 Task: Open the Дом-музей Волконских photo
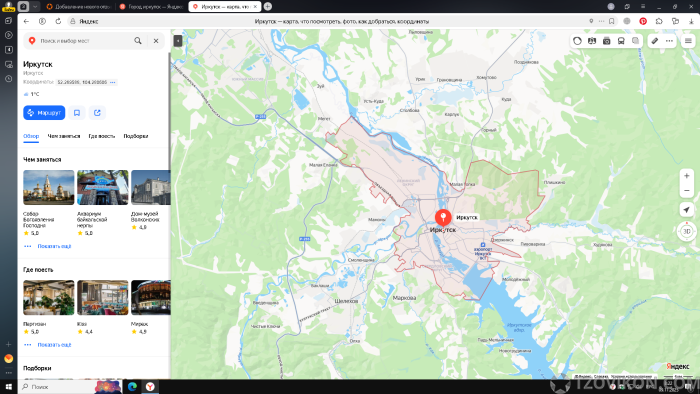pos(151,187)
